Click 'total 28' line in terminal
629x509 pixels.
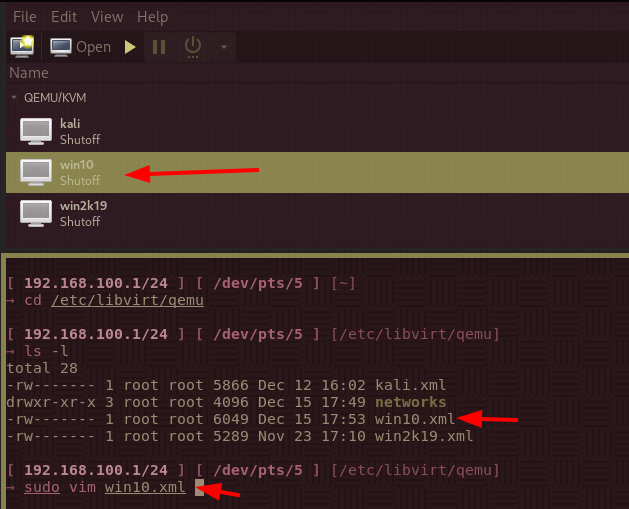click(x=42, y=368)
